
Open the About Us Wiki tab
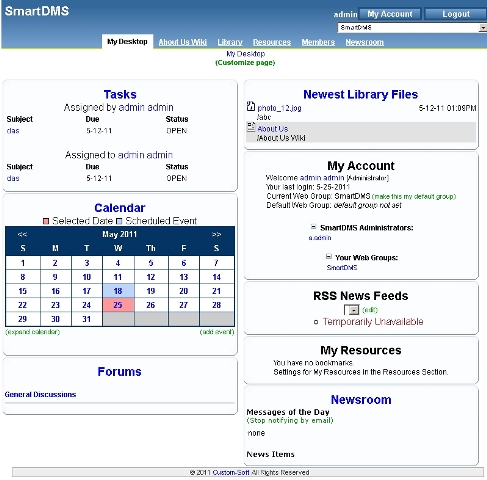pos(183,42)
